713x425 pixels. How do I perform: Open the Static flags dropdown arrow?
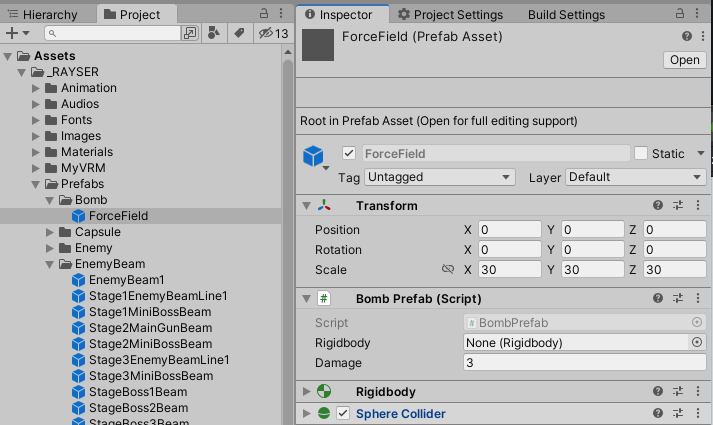tap(701, 153)
